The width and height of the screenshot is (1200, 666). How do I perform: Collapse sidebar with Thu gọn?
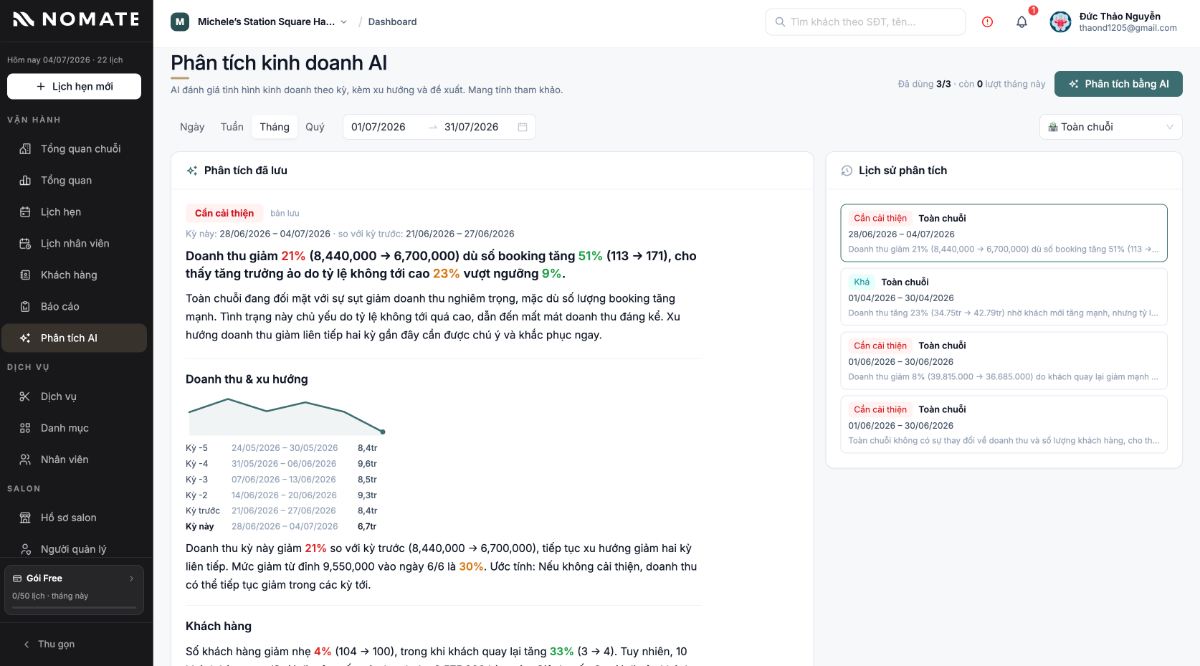coord(49,644)
